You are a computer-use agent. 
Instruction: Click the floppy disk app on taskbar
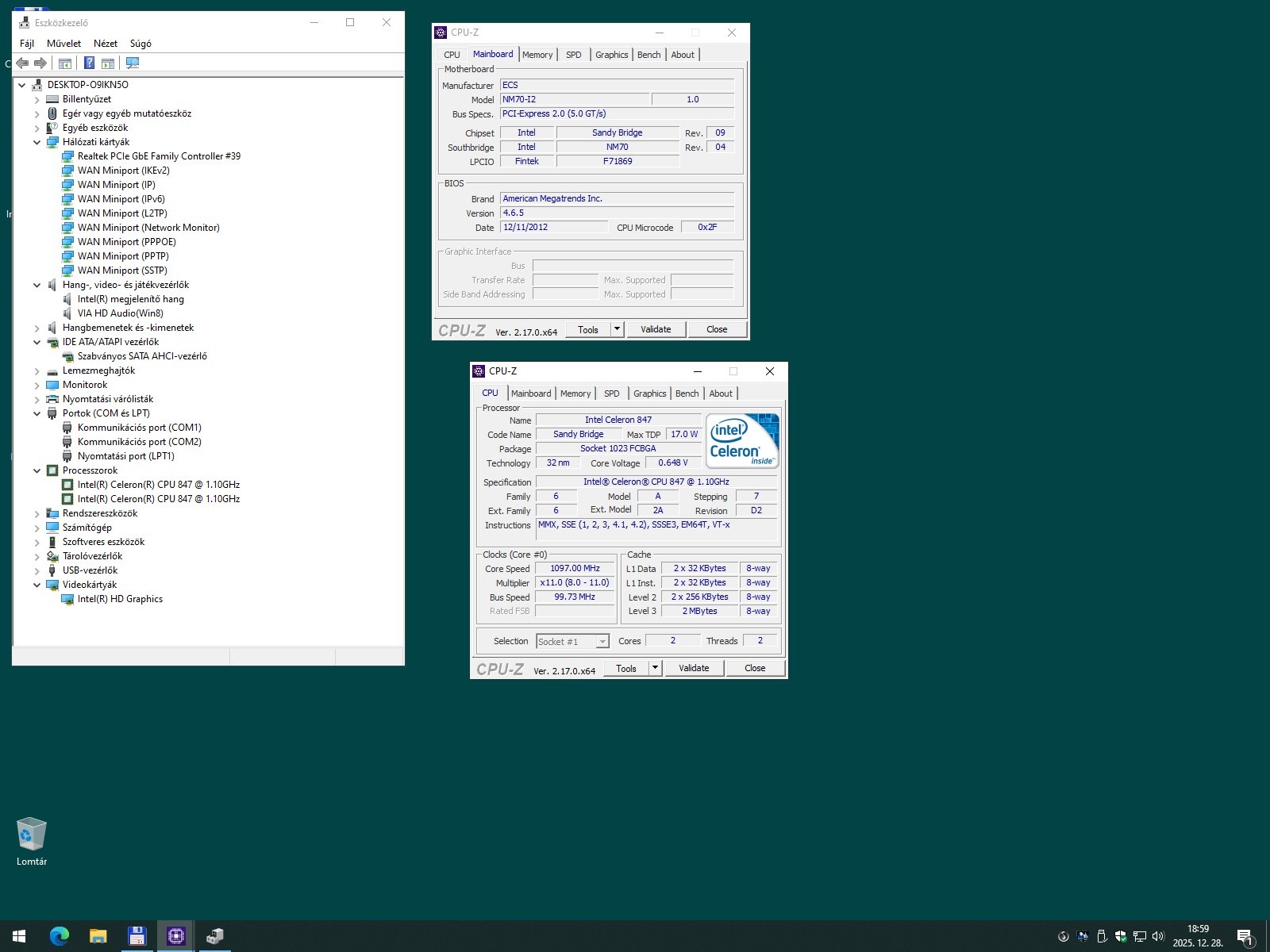(x=137, y=936)
